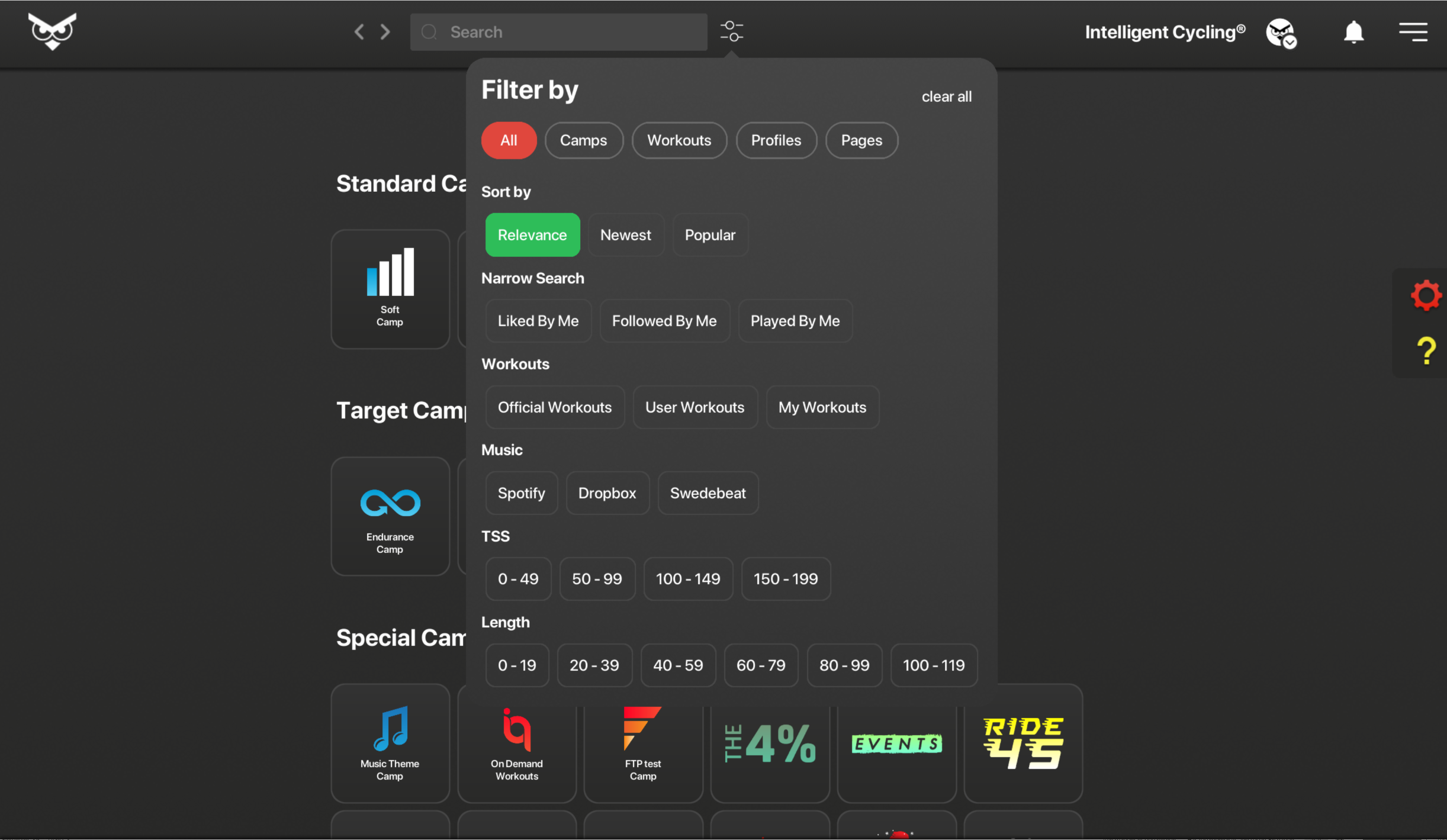Select Length 100 - 119
The image size is (1447, 840).
coord(934,665)
